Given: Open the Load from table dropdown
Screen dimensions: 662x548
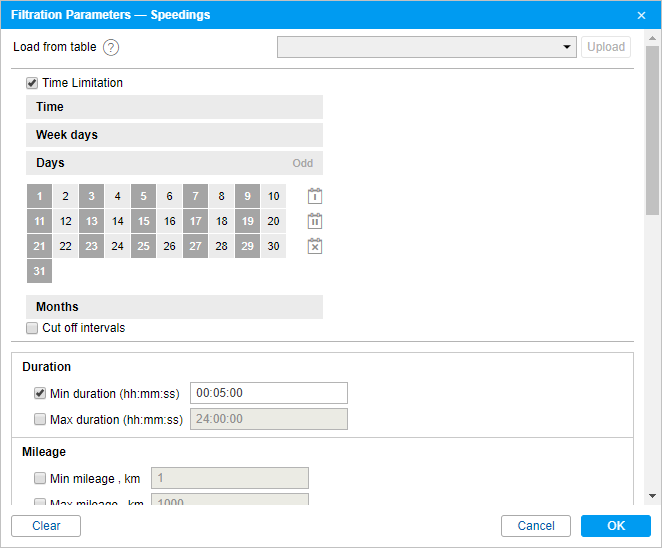Looking at the screenshot, I should pos(427,47).
